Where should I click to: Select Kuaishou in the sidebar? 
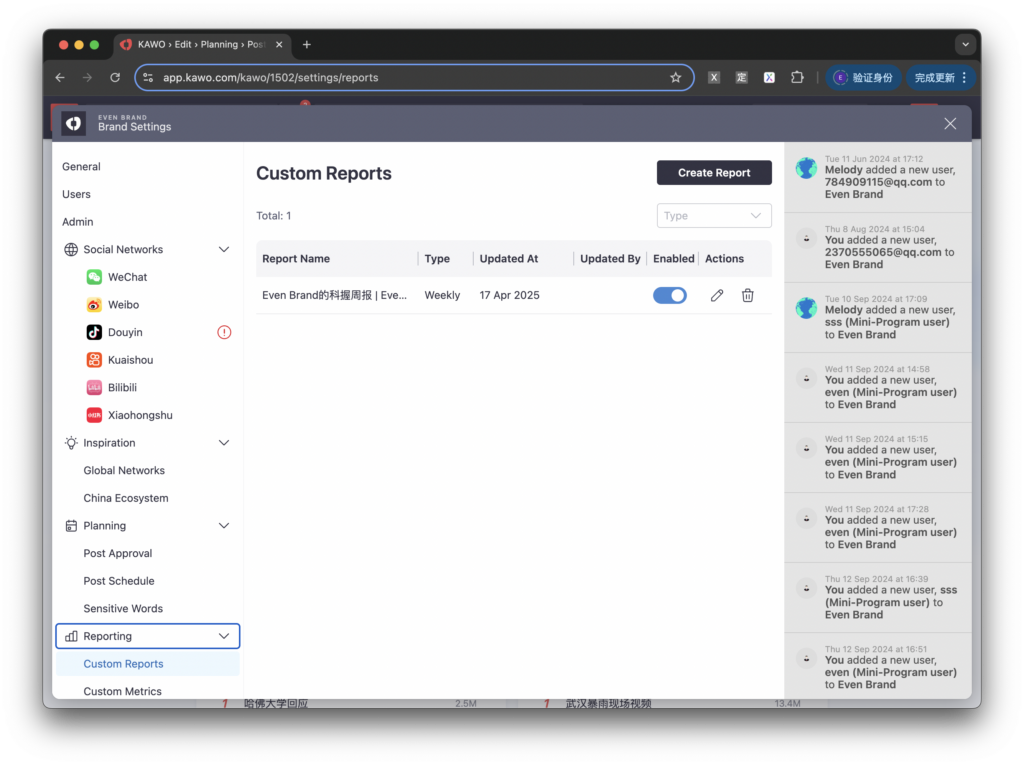130,360
